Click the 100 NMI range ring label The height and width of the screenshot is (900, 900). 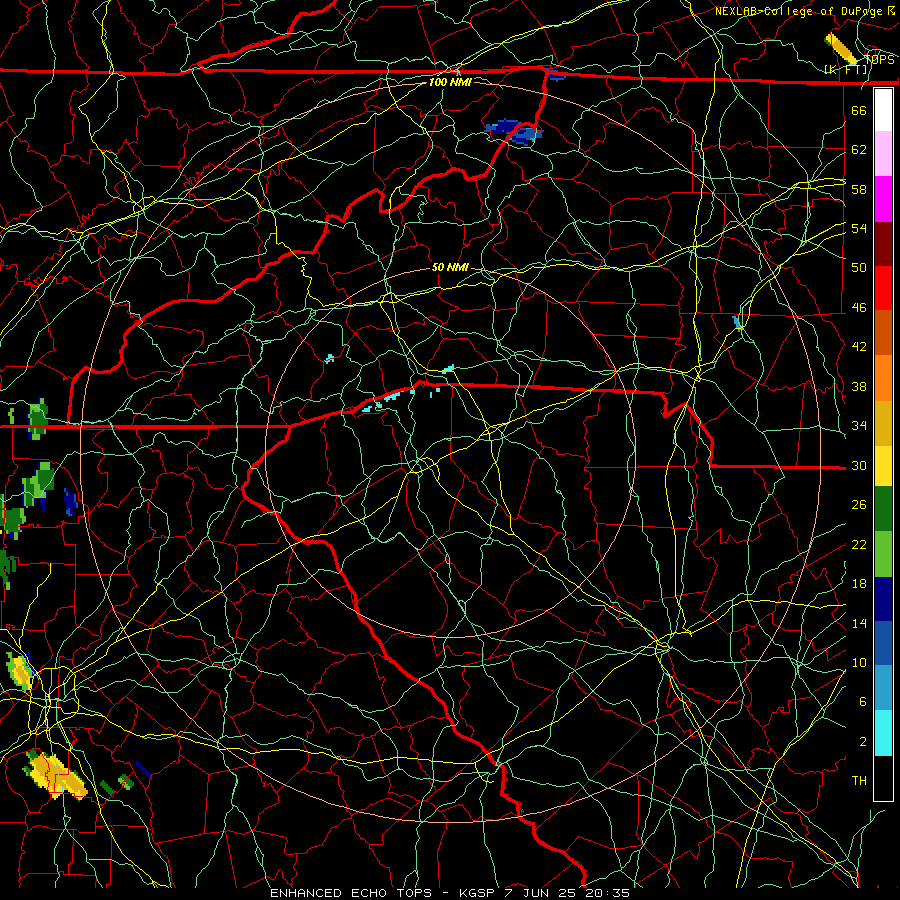coord(450,82)
